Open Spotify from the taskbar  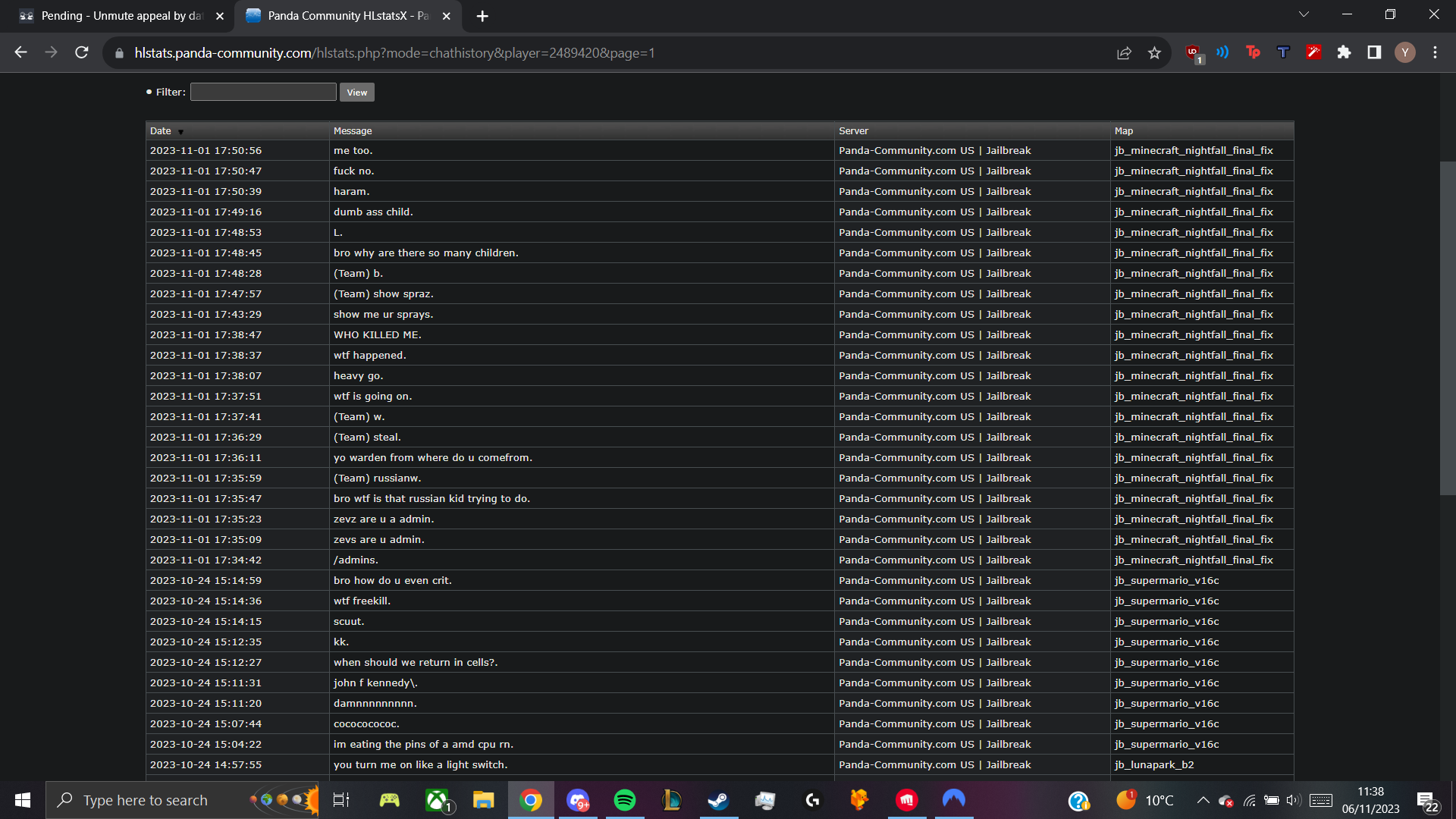pyautogui.click(x=625, y=800)
